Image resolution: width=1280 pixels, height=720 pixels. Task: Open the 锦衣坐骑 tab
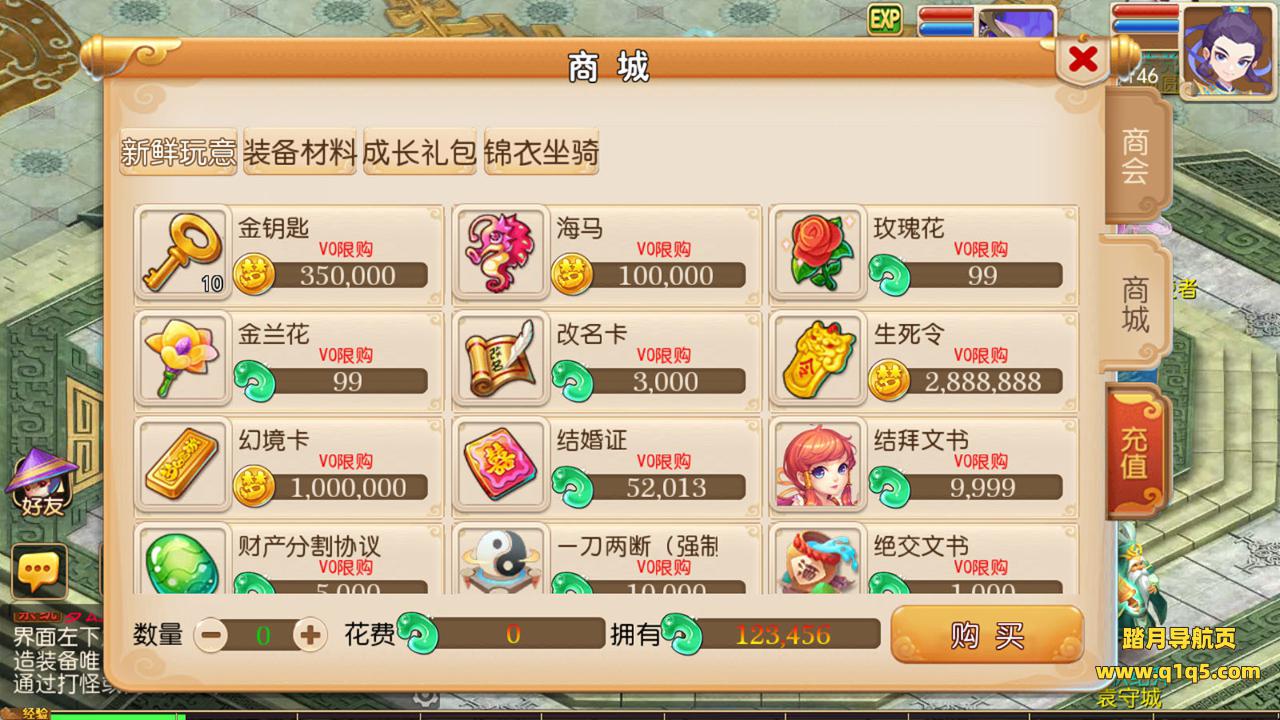click(x=541, y=153)
